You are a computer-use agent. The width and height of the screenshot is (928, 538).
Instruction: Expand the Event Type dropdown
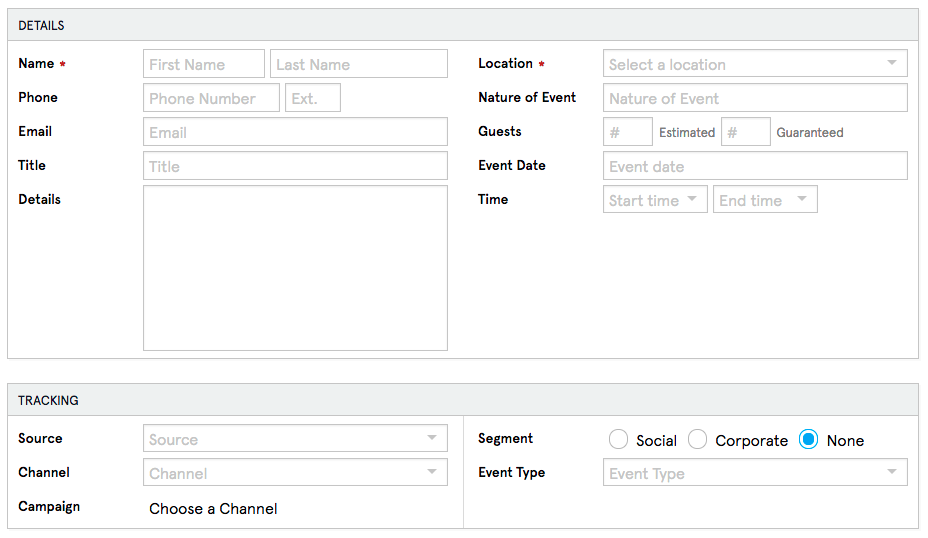755,473
